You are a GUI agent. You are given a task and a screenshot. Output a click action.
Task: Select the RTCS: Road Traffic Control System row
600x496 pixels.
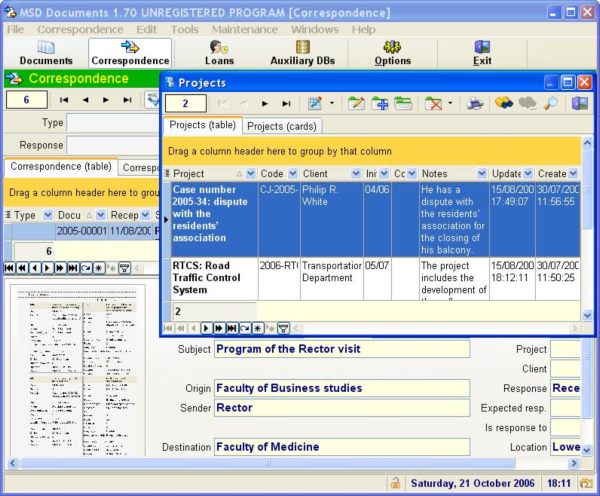[210, 277]
